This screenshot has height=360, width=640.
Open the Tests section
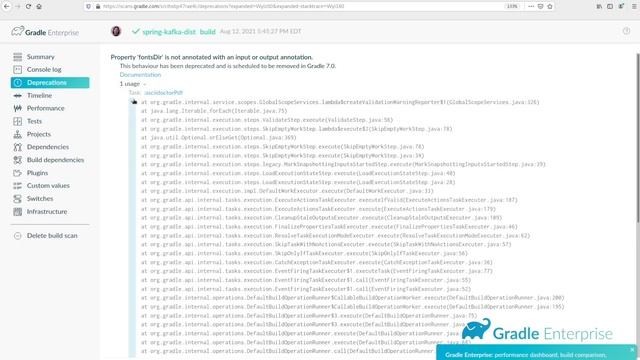coord(34,121)
